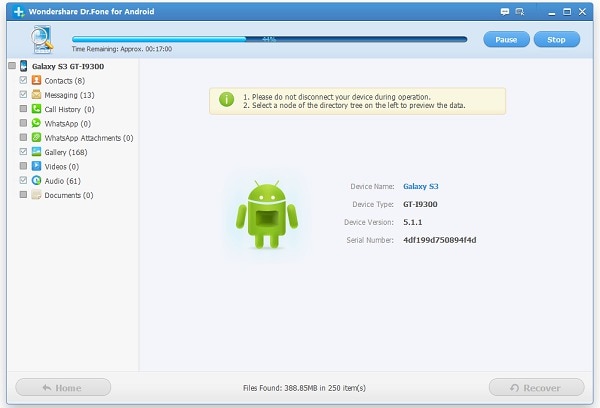Check the Documents checkbox

pyautogui.click(x=23, y=194)
